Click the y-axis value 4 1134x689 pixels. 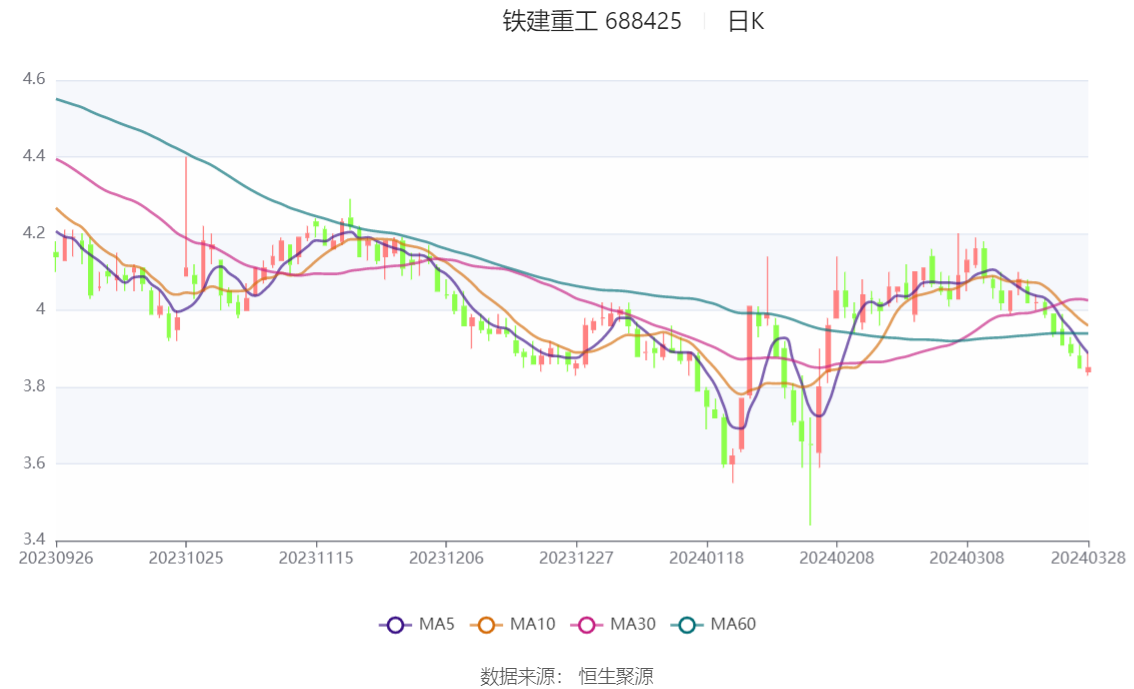[40, 309]
